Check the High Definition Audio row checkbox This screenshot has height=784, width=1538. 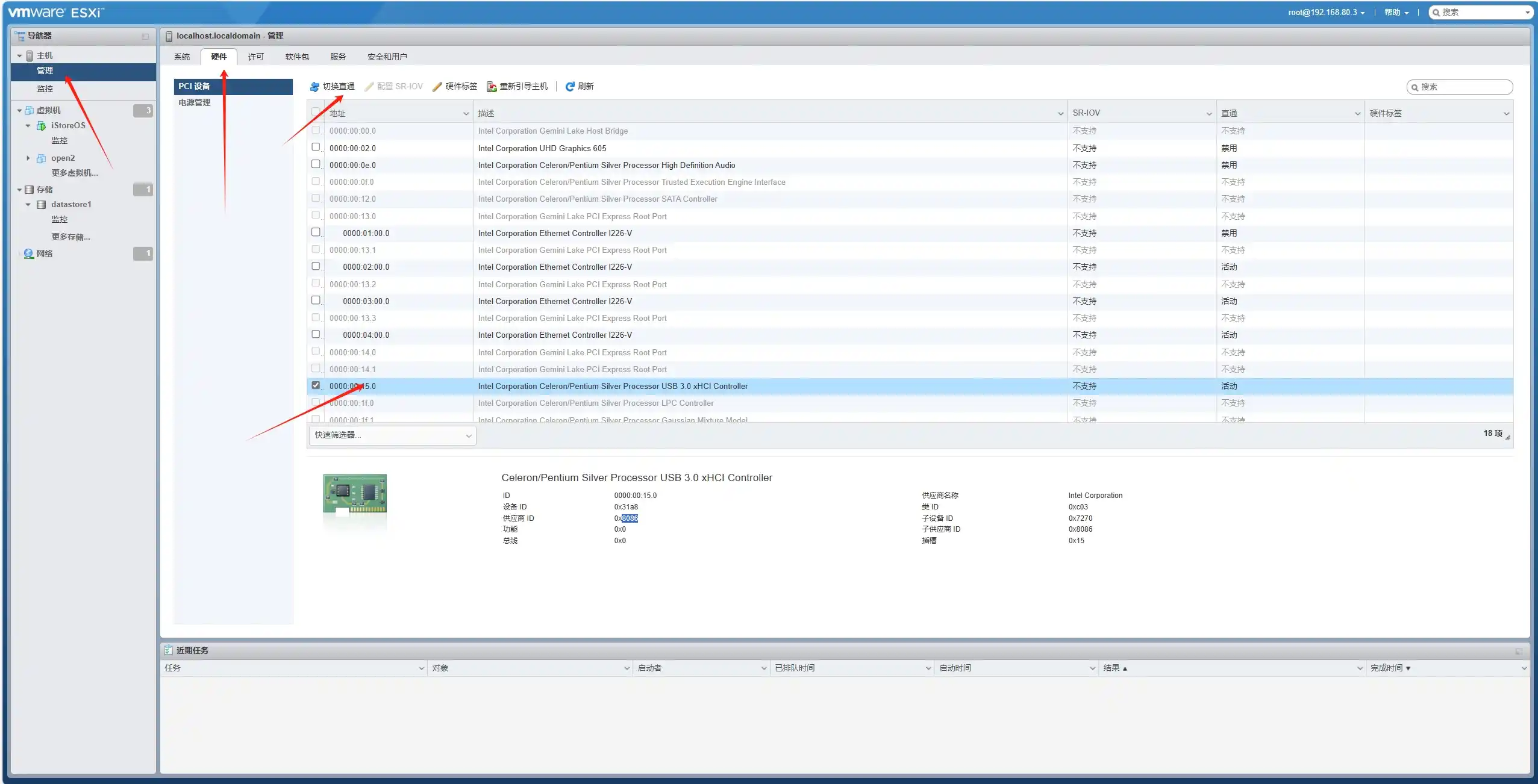316,164
